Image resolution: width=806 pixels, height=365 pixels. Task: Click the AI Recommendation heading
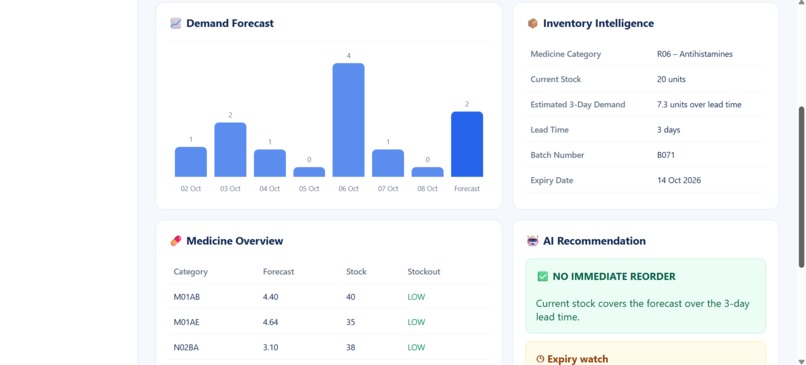[x=594, y=241]
